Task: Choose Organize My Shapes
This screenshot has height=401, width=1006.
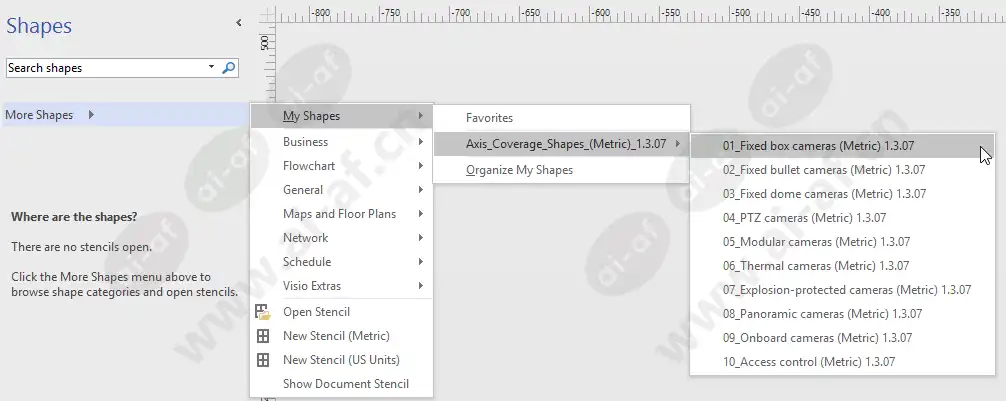Action: coord(561,170)
